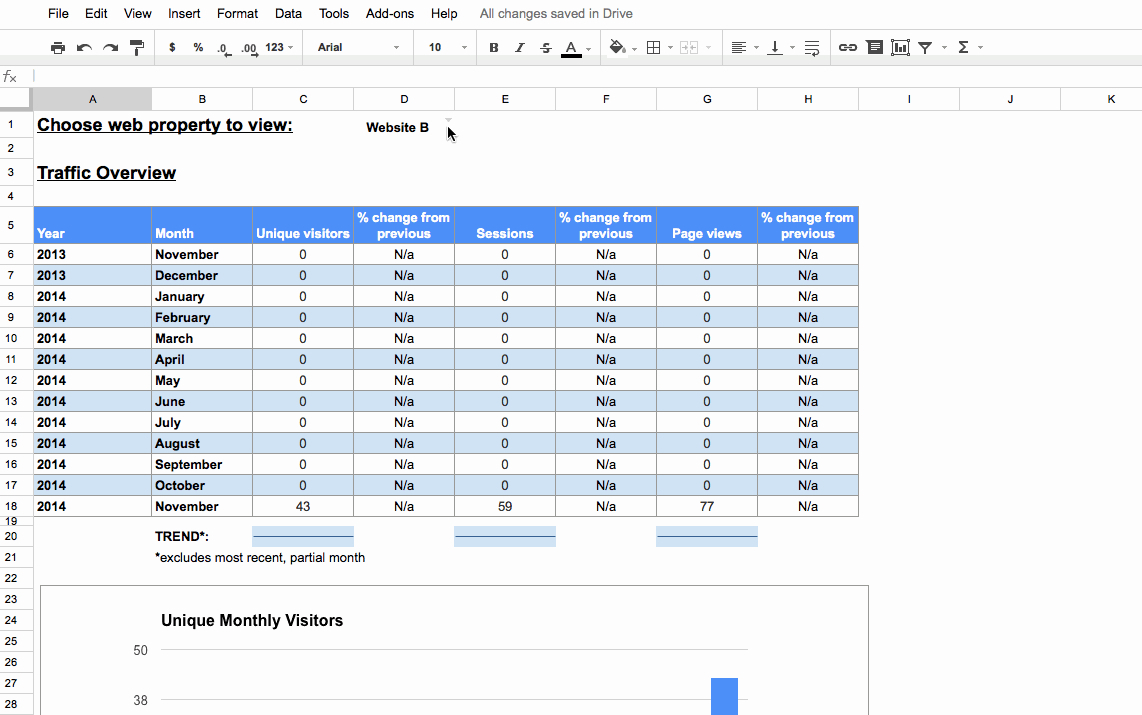The height and width of the screenshot is (715, 1142).
Task: Undo the last change
Action: (x=85, y=47)
